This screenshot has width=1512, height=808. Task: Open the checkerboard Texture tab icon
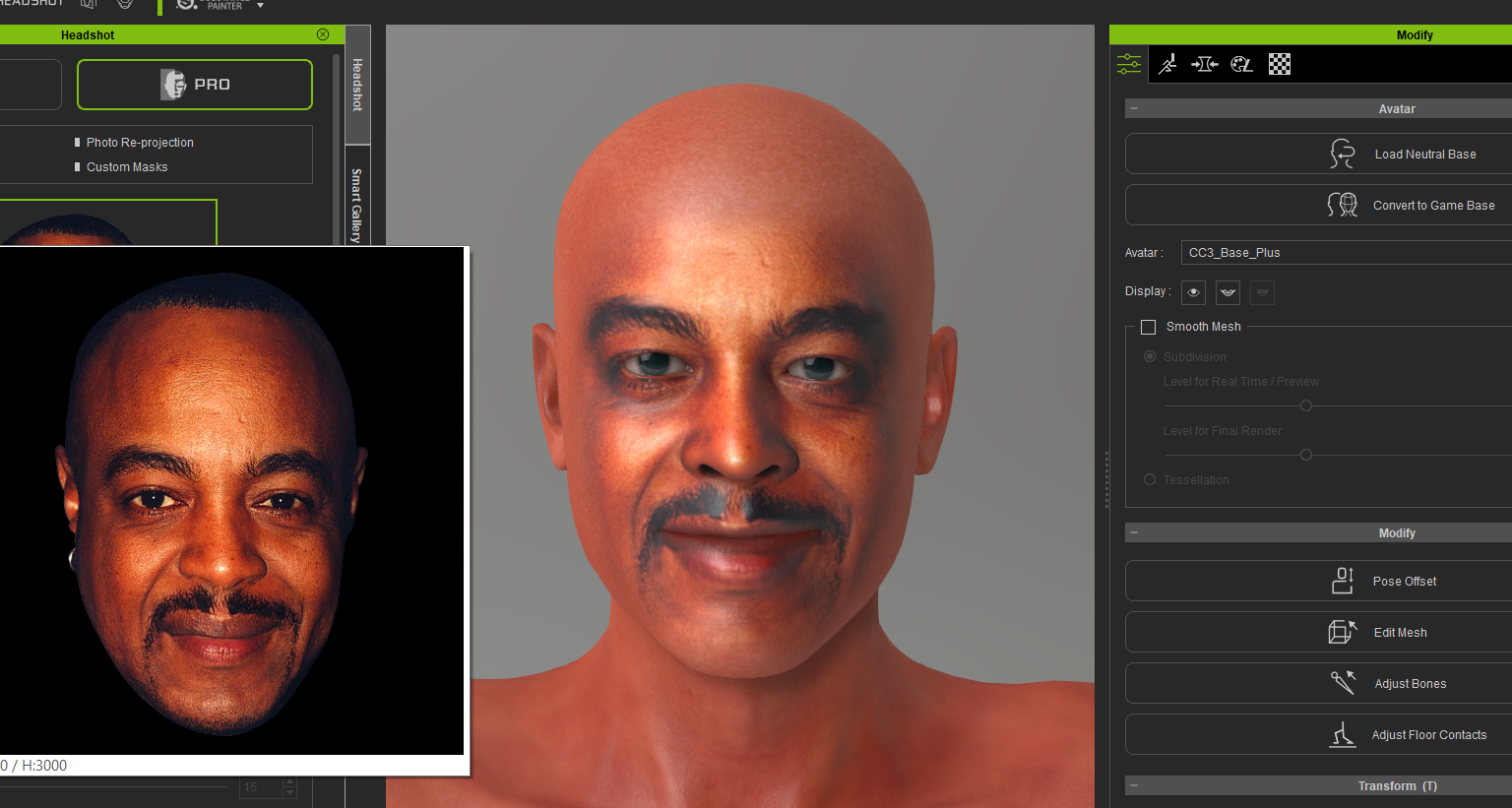point(1280,64)
